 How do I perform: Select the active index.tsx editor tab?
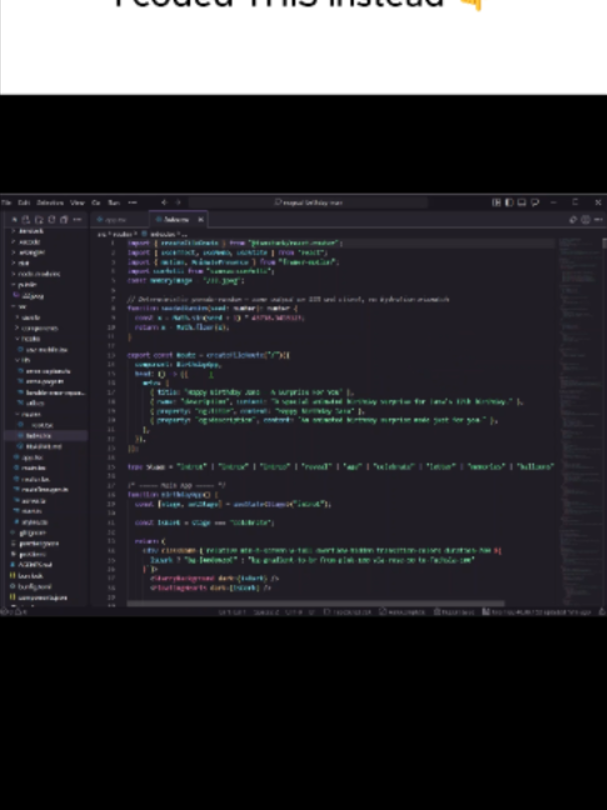[176, 220]
